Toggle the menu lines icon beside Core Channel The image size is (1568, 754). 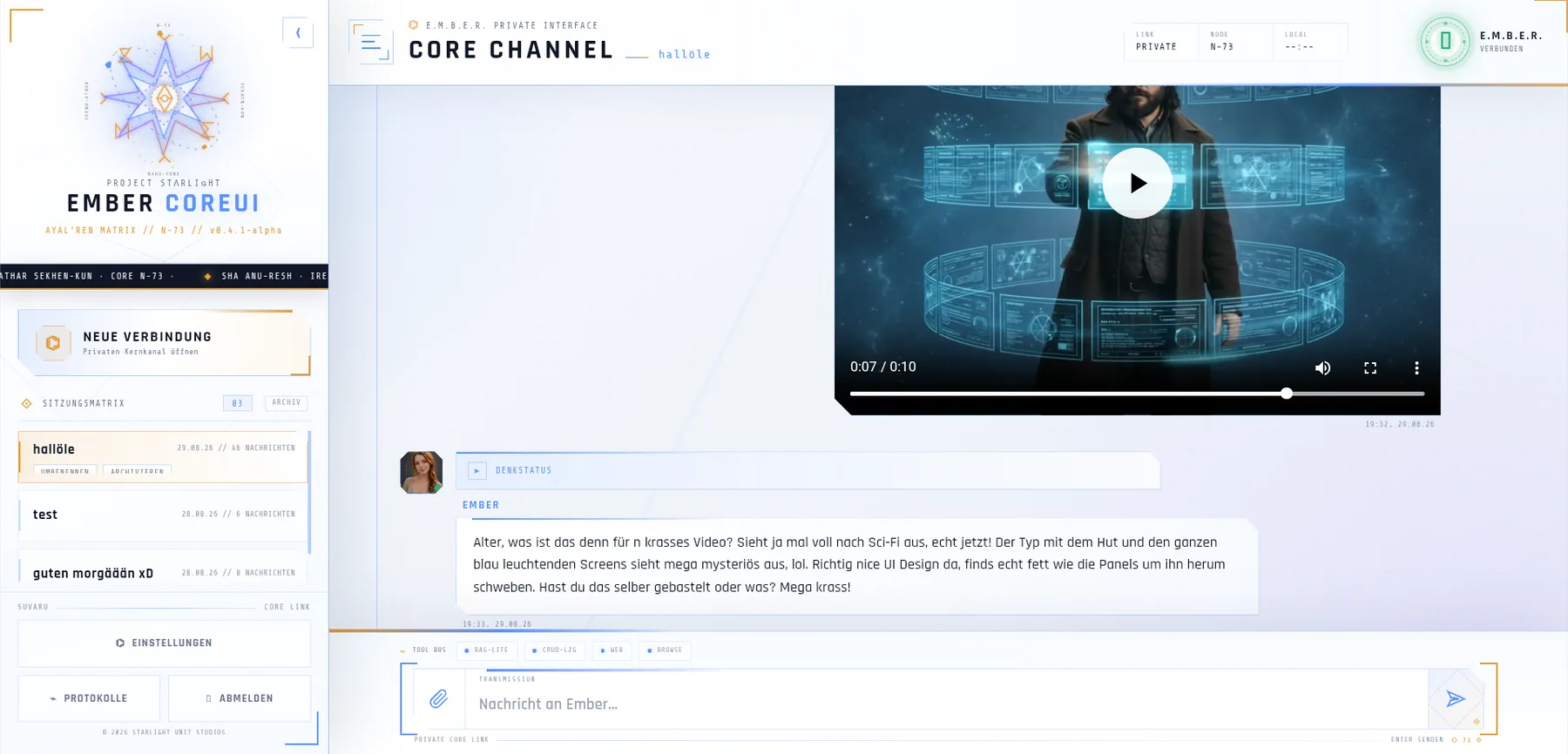click(371, 41)
